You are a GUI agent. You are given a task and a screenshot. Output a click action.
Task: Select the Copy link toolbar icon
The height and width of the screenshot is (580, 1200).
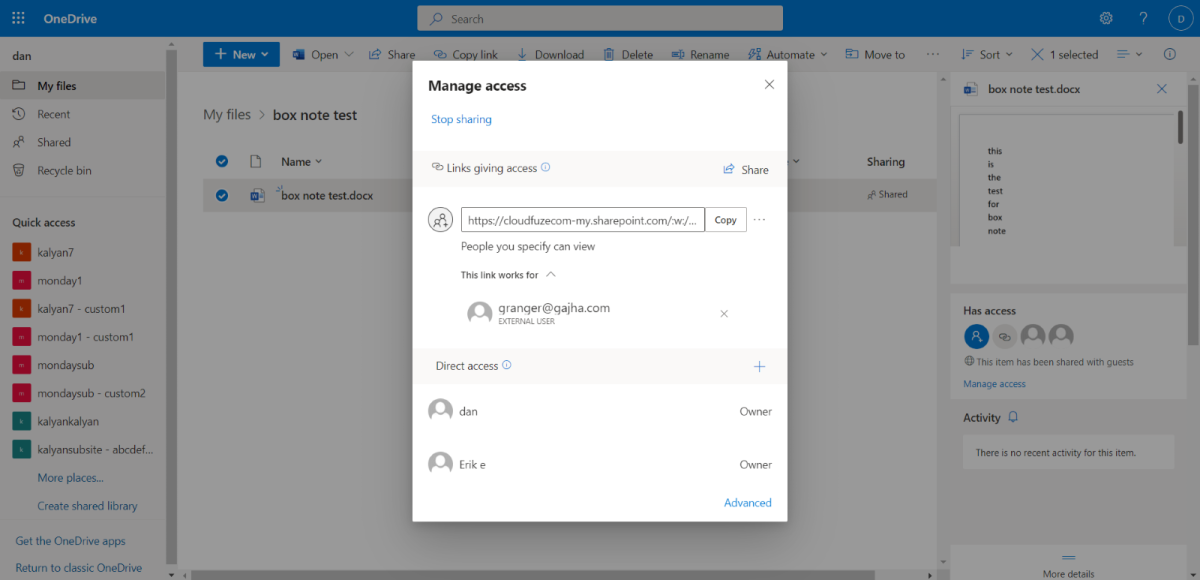pyautogui.click(x=439, y=54)
